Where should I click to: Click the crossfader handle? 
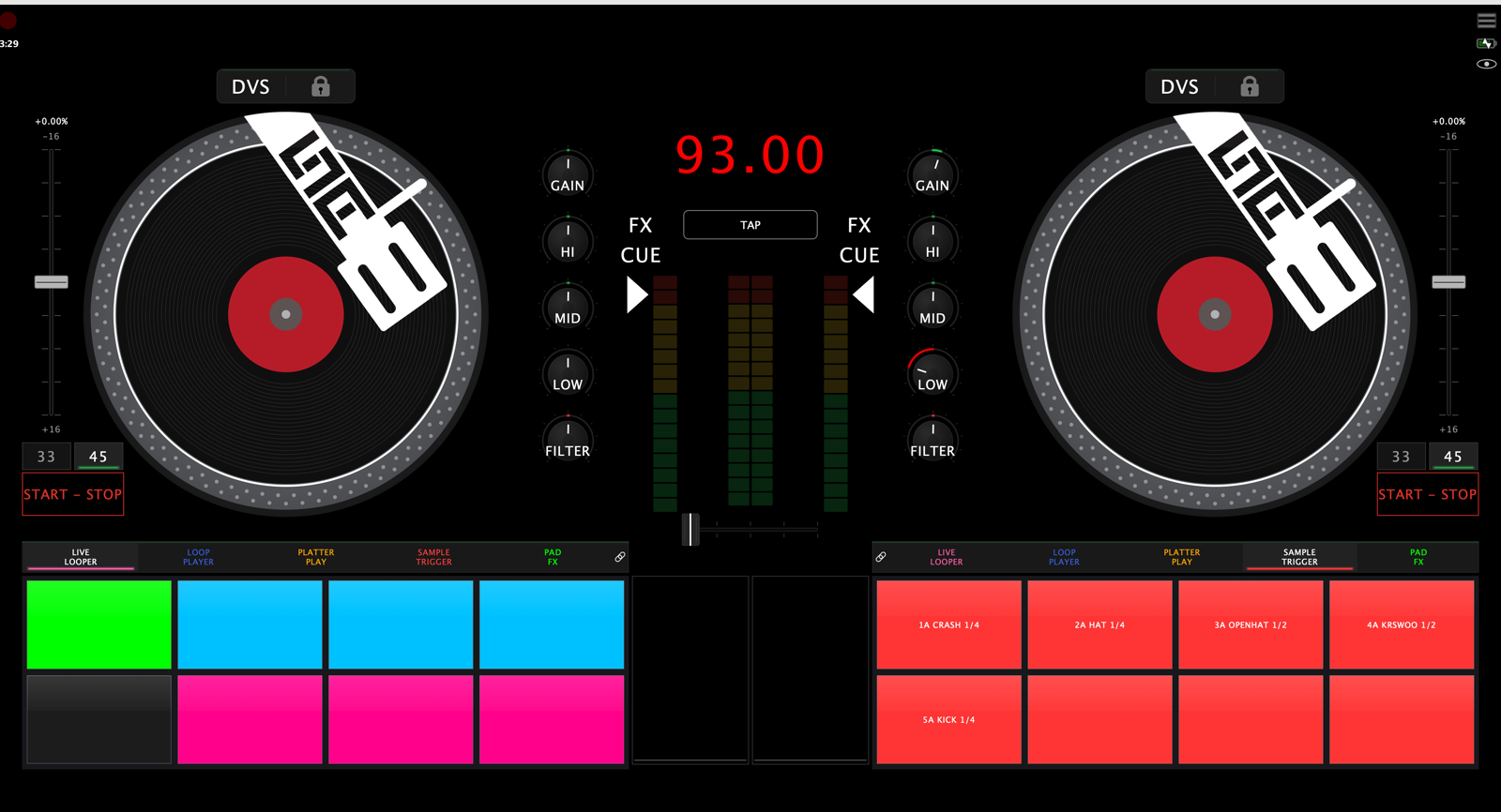(x=690, y=530)
